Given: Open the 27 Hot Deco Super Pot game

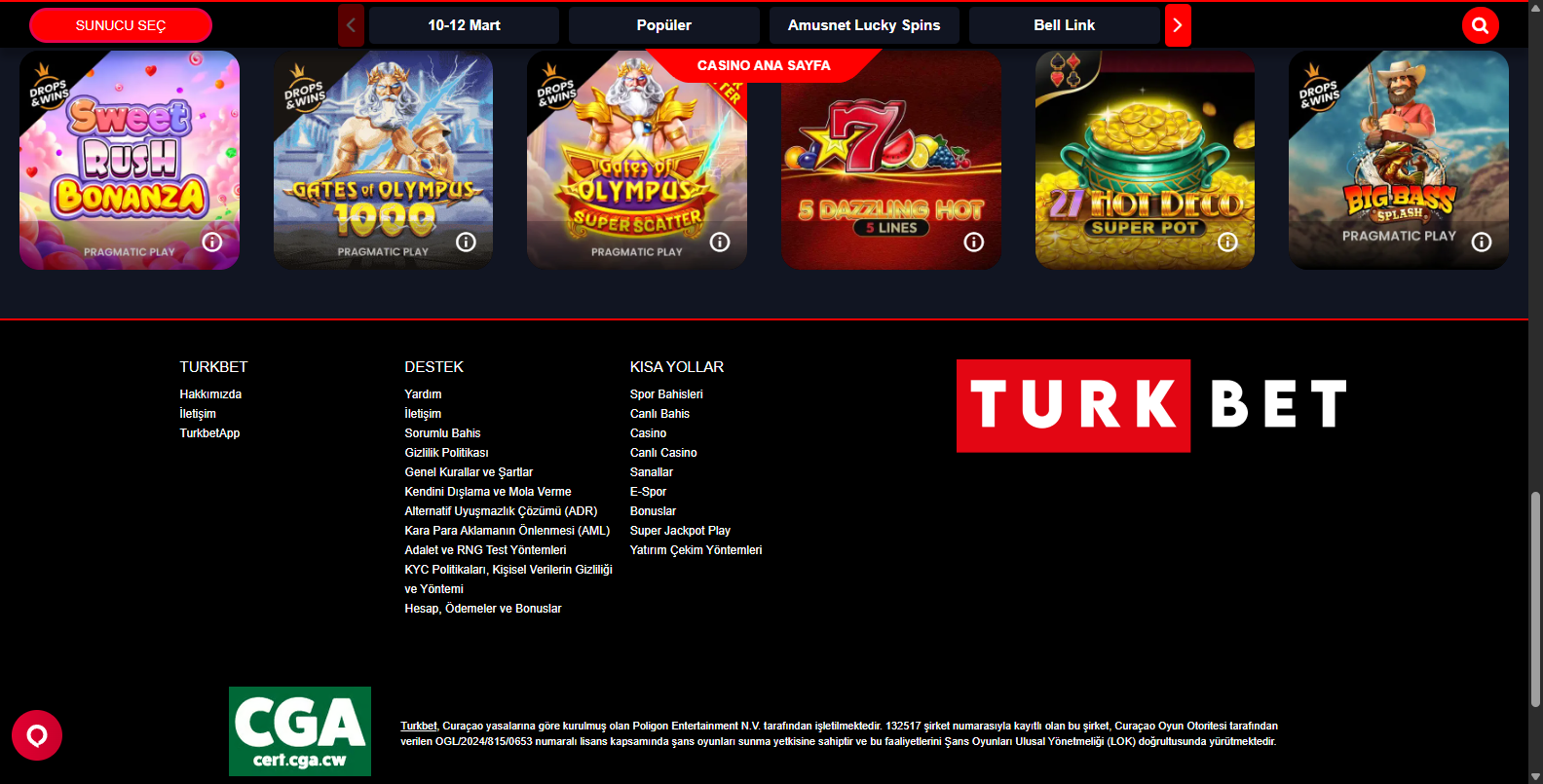Looking at the screenshot, I should pos(1145,160).
